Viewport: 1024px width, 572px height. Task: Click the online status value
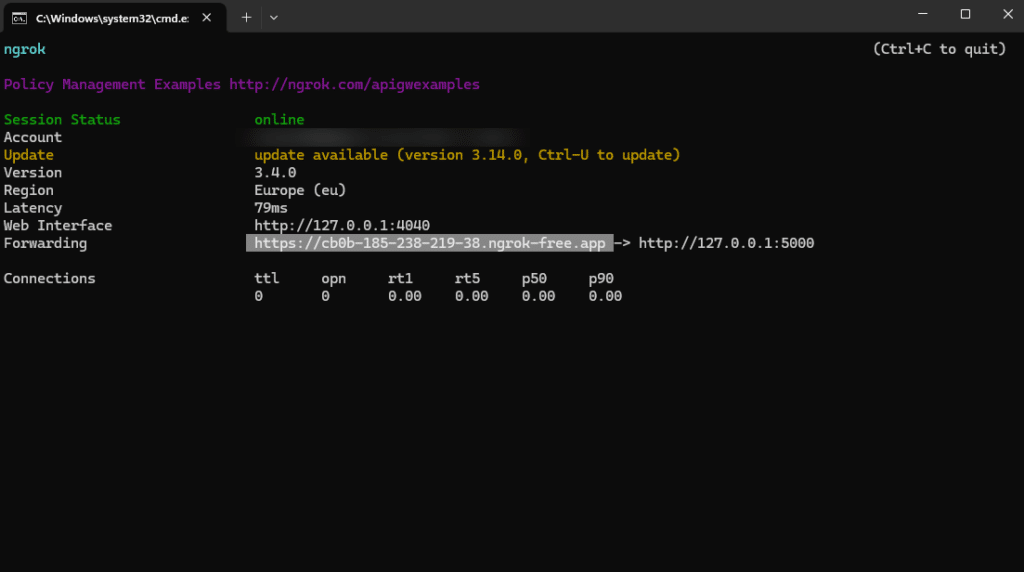tap(279, 119)
